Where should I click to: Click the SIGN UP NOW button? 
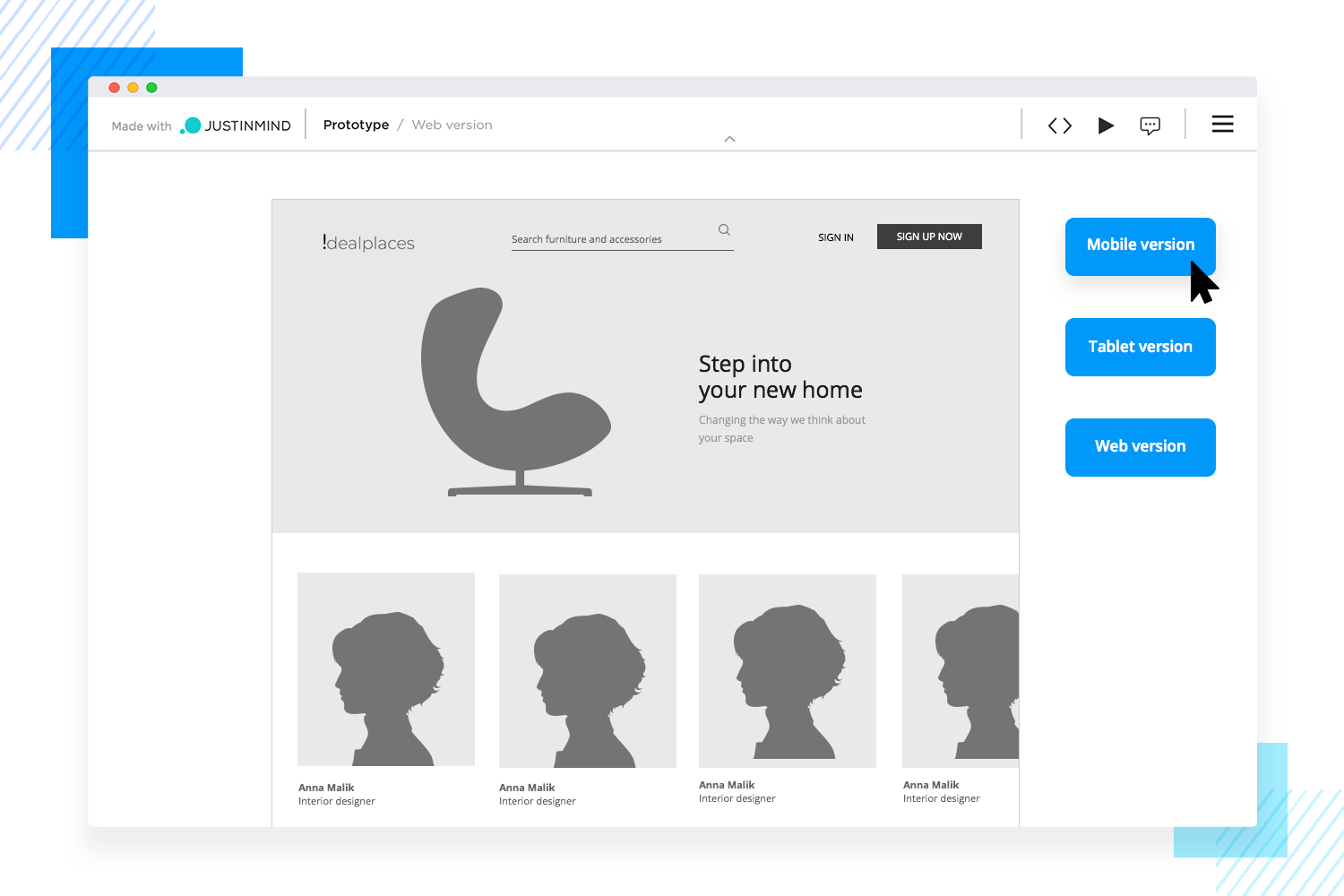coord(929,237)
